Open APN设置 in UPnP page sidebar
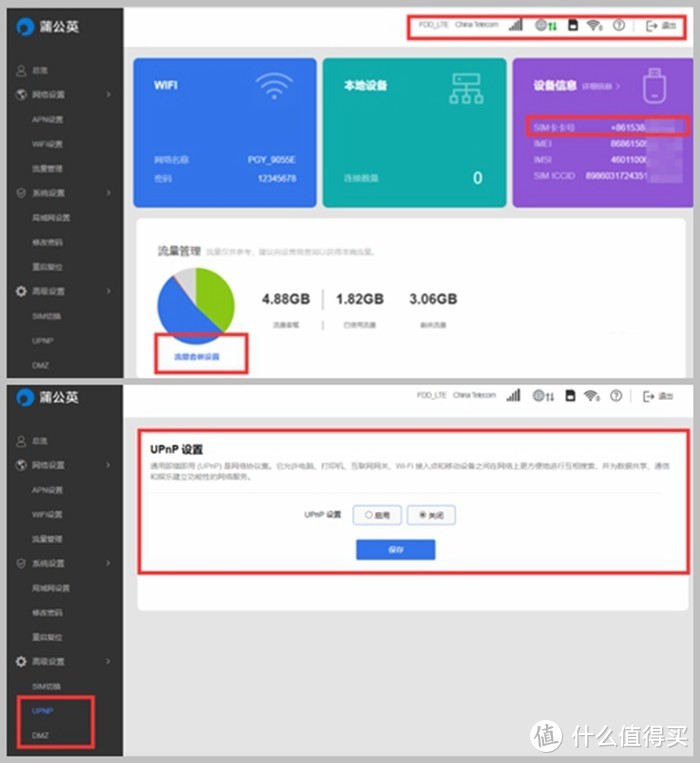This screenshot has width=700, height=763. click(48, 490)
